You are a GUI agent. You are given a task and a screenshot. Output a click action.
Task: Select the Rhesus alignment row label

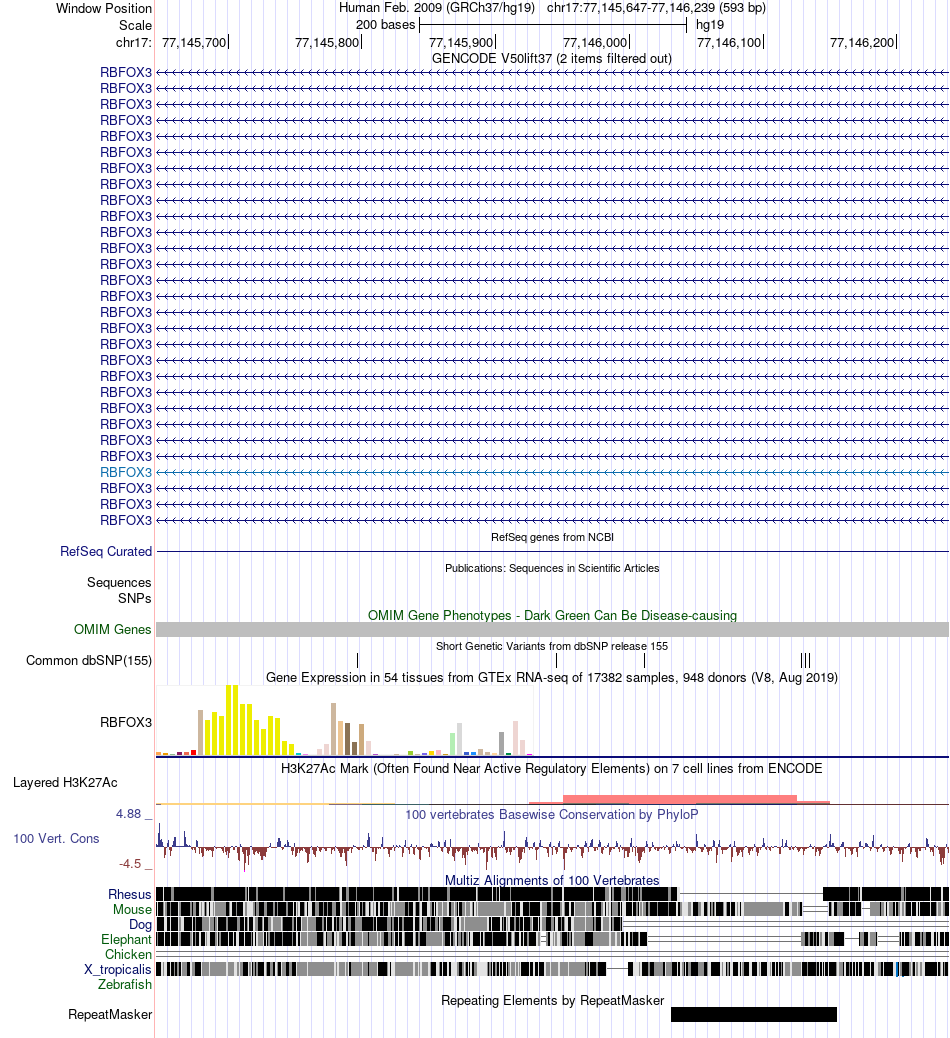(x=130, y=894)
